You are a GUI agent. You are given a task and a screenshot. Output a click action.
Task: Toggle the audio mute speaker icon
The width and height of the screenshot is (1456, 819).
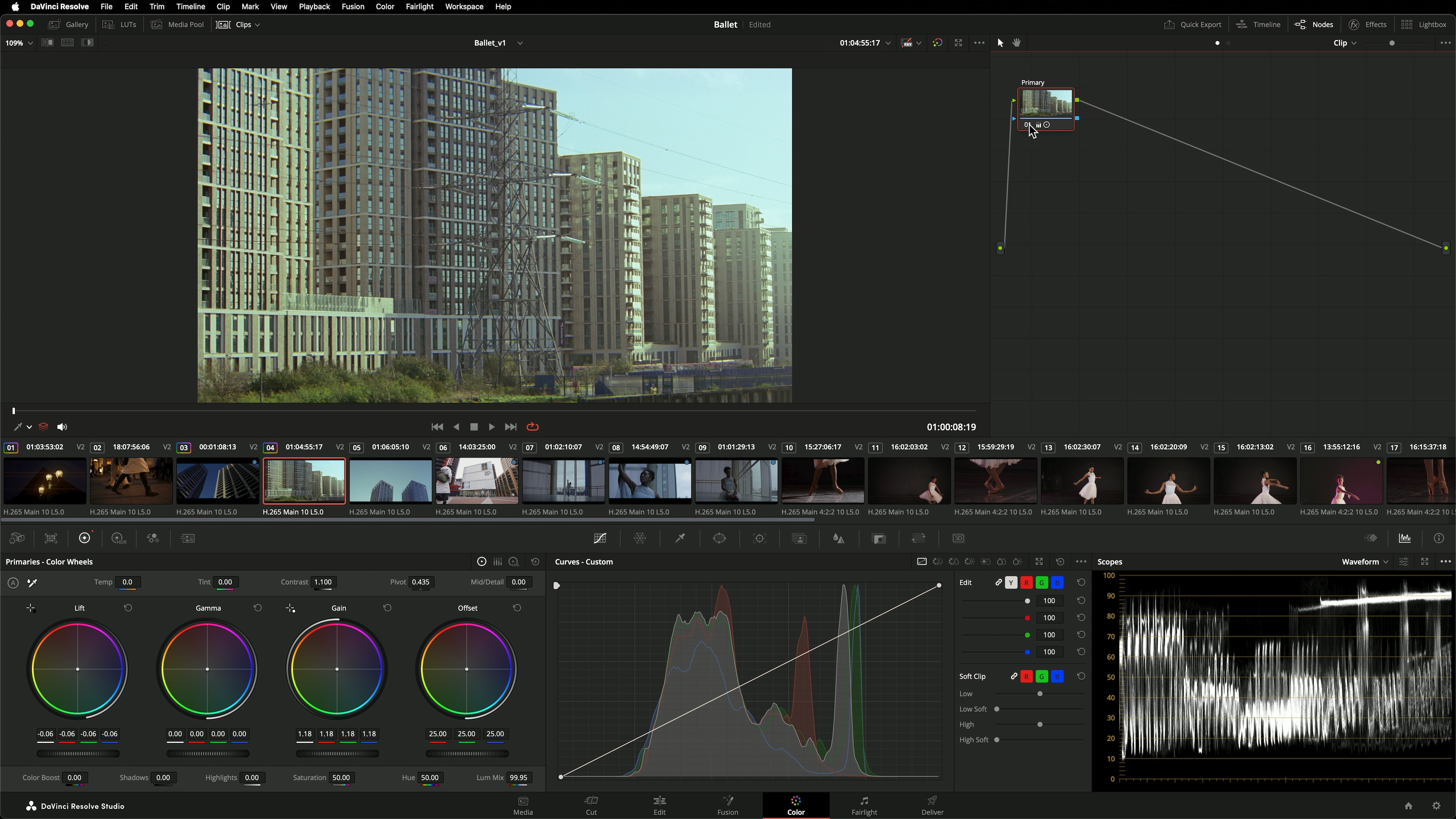pos(62,427)
